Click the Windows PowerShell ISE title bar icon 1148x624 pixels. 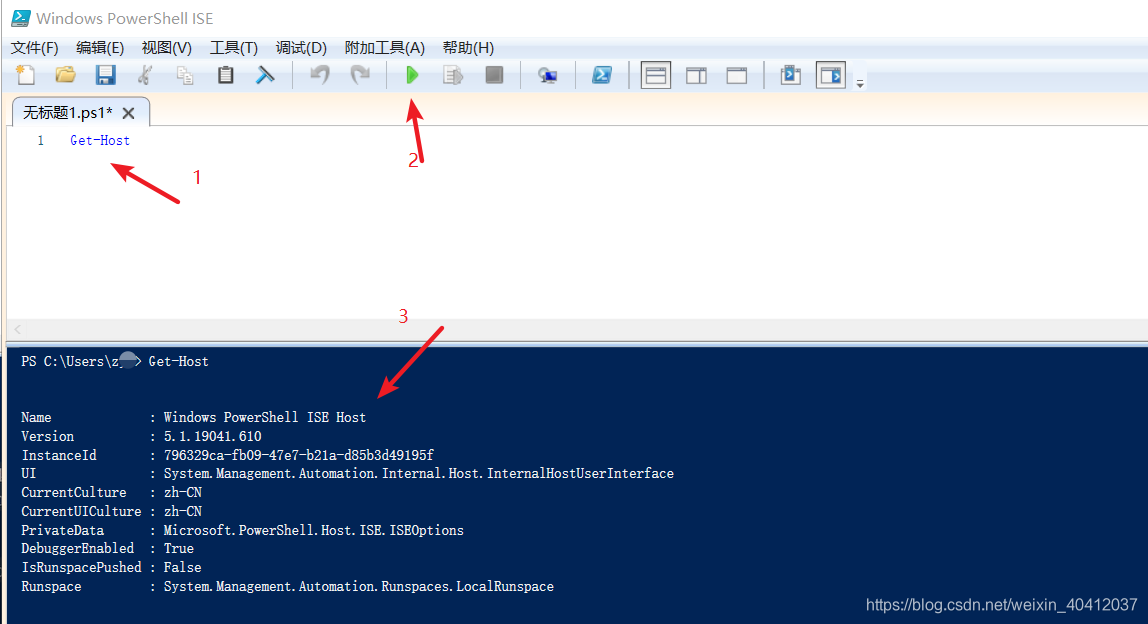20,18
